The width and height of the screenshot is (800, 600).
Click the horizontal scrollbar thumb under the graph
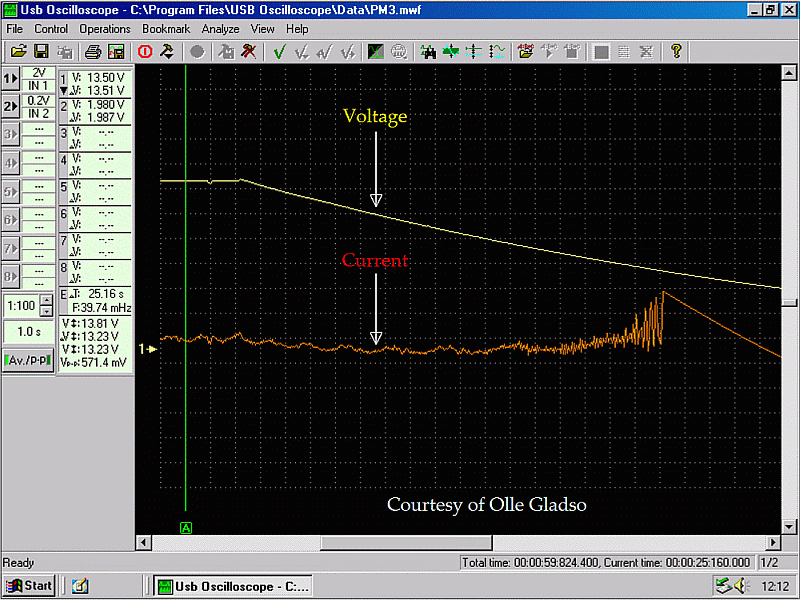(x=406, y=542)
